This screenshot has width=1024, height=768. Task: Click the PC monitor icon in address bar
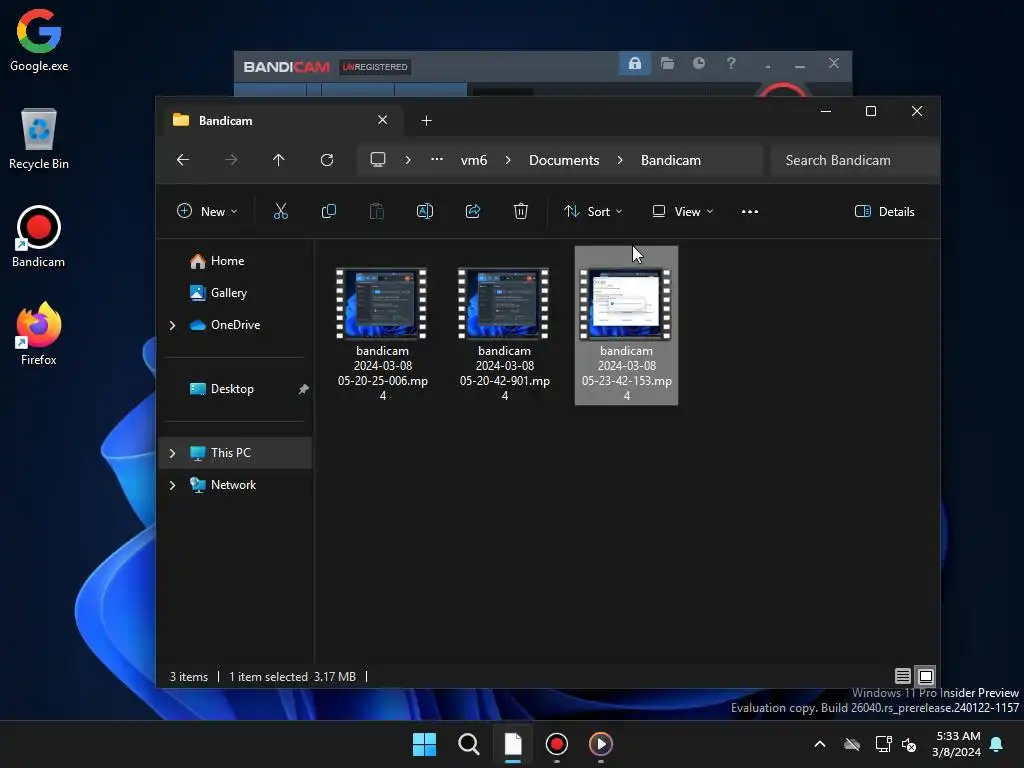coord(377,160)
